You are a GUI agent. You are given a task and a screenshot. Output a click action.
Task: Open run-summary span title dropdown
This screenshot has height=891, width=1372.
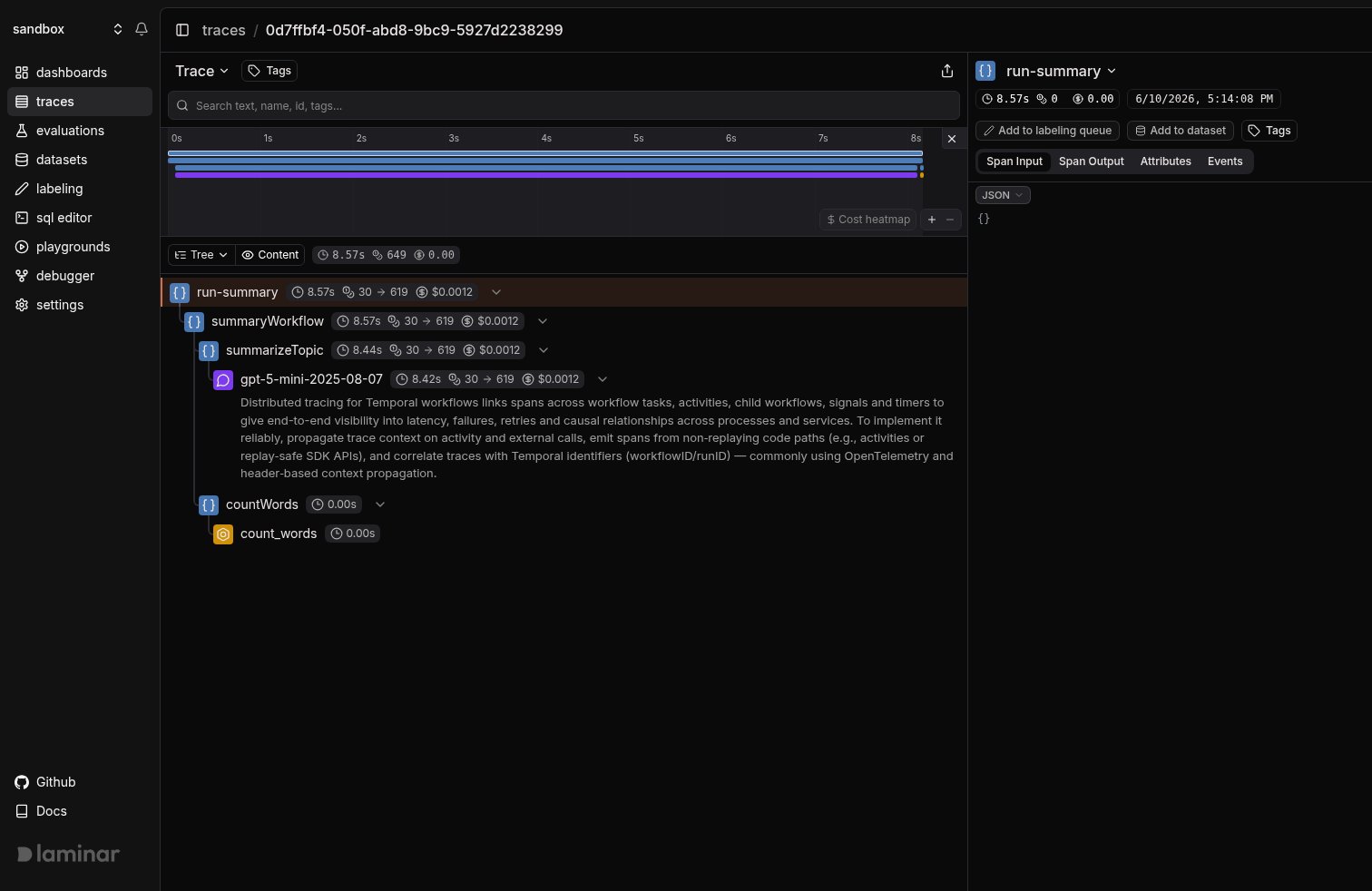click(x=1061, y=71)
